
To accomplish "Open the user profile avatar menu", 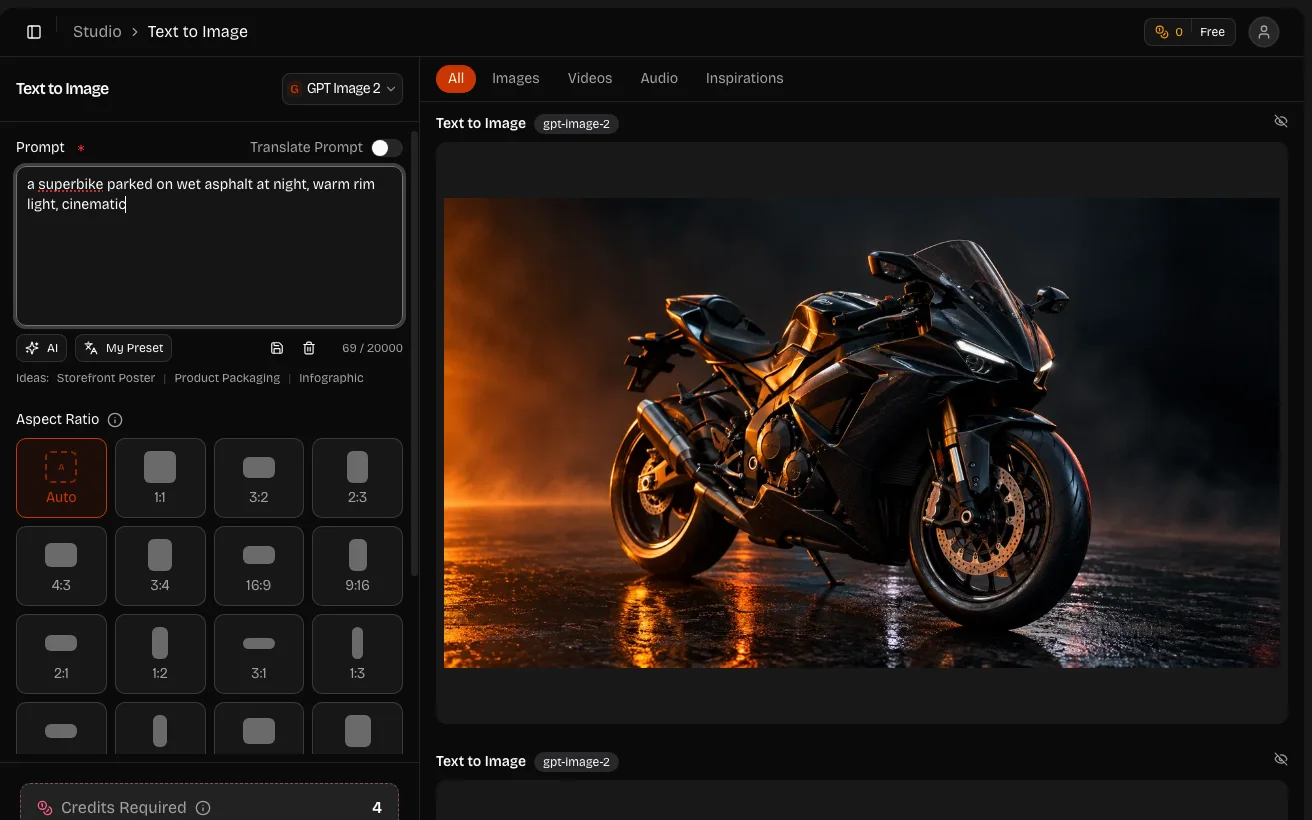I will tap(1264, 32).
